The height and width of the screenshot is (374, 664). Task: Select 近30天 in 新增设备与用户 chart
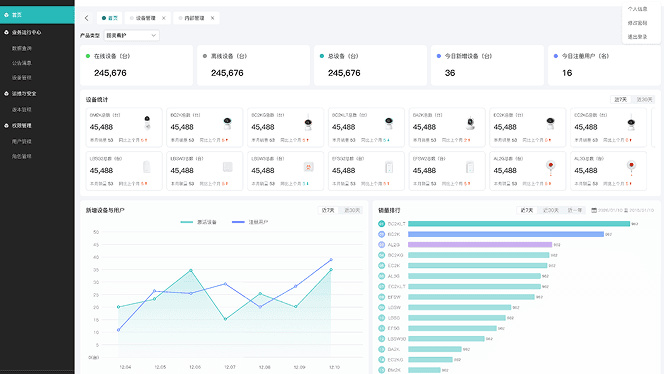tap(352, 210)
